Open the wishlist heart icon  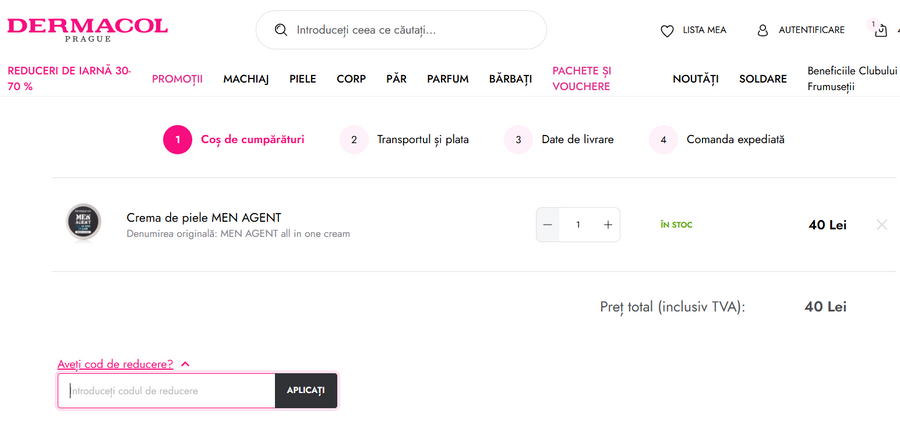click(x=667, y=31)
